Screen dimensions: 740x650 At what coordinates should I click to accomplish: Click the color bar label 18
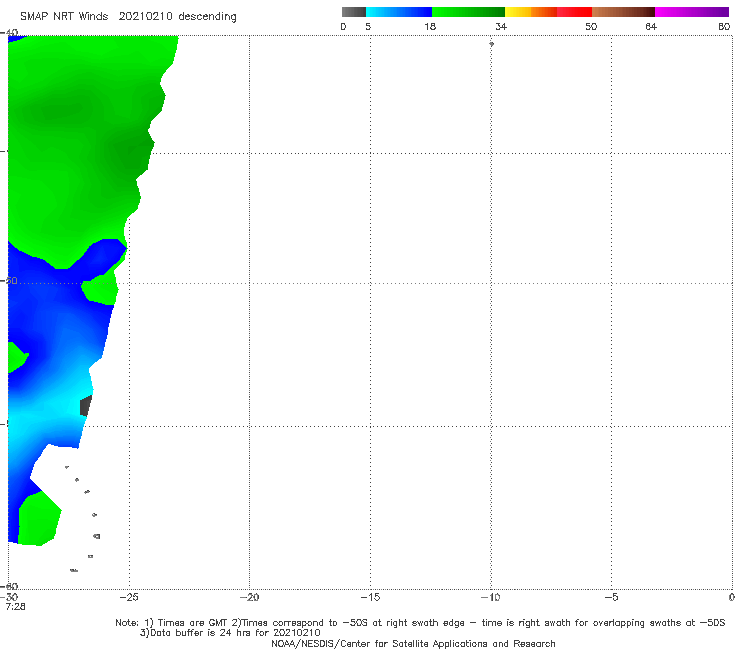[x=430, y=26]
